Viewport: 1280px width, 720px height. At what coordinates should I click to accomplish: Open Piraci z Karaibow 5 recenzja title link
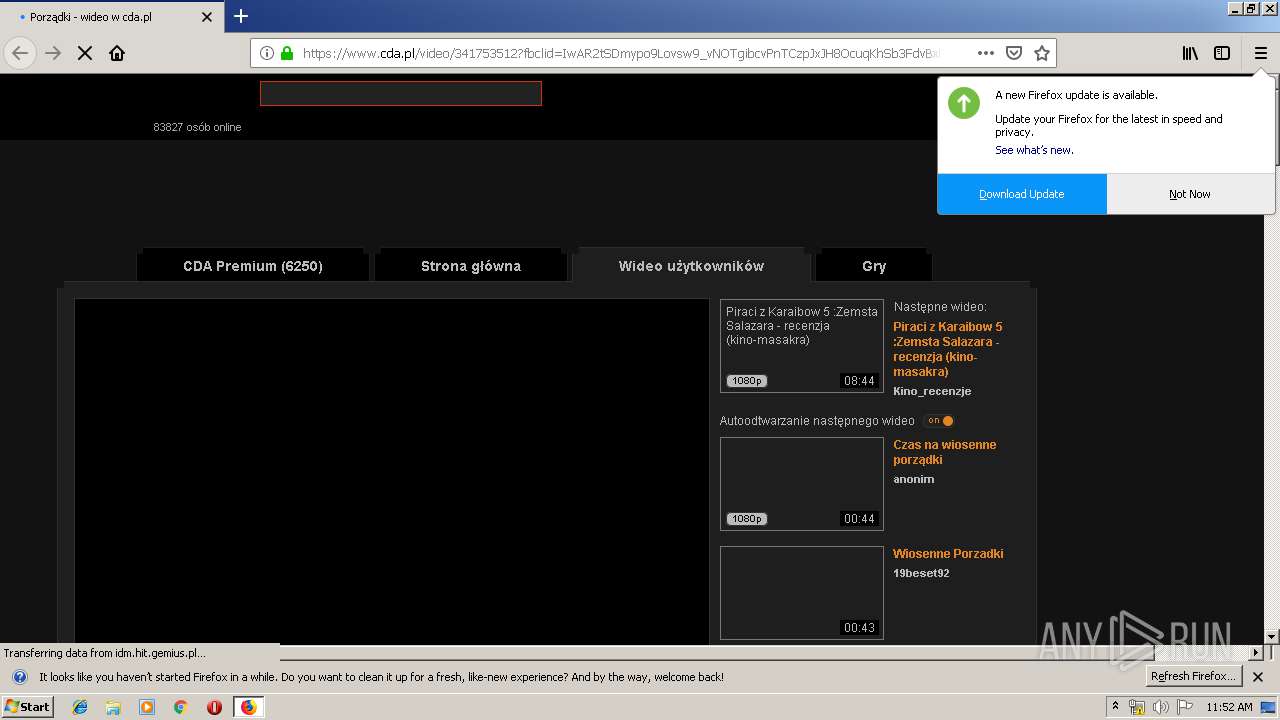click(948, 349)
